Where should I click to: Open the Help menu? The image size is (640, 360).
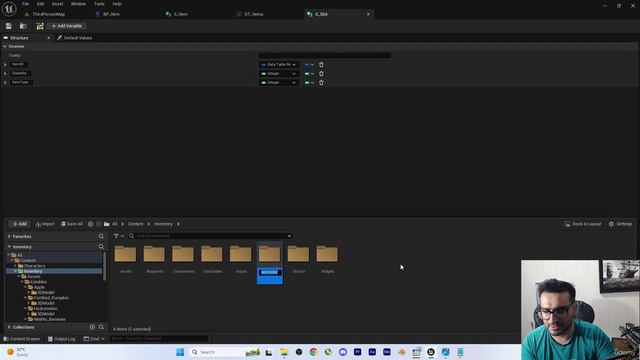coord(117,4)
